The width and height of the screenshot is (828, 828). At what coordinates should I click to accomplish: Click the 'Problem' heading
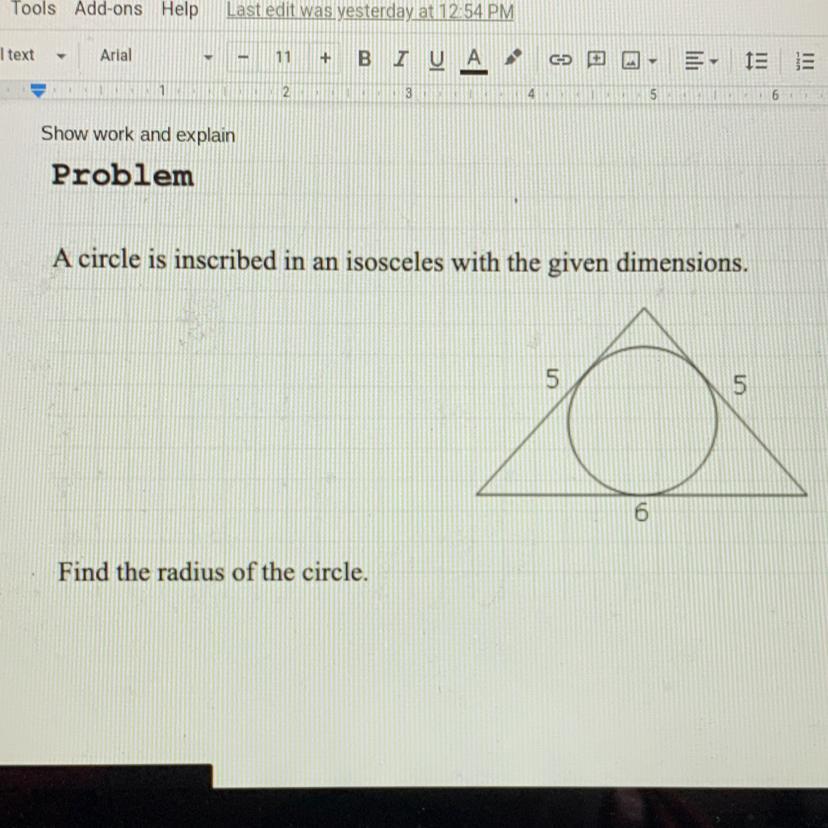pyautogui.click(x=123, y=175)
